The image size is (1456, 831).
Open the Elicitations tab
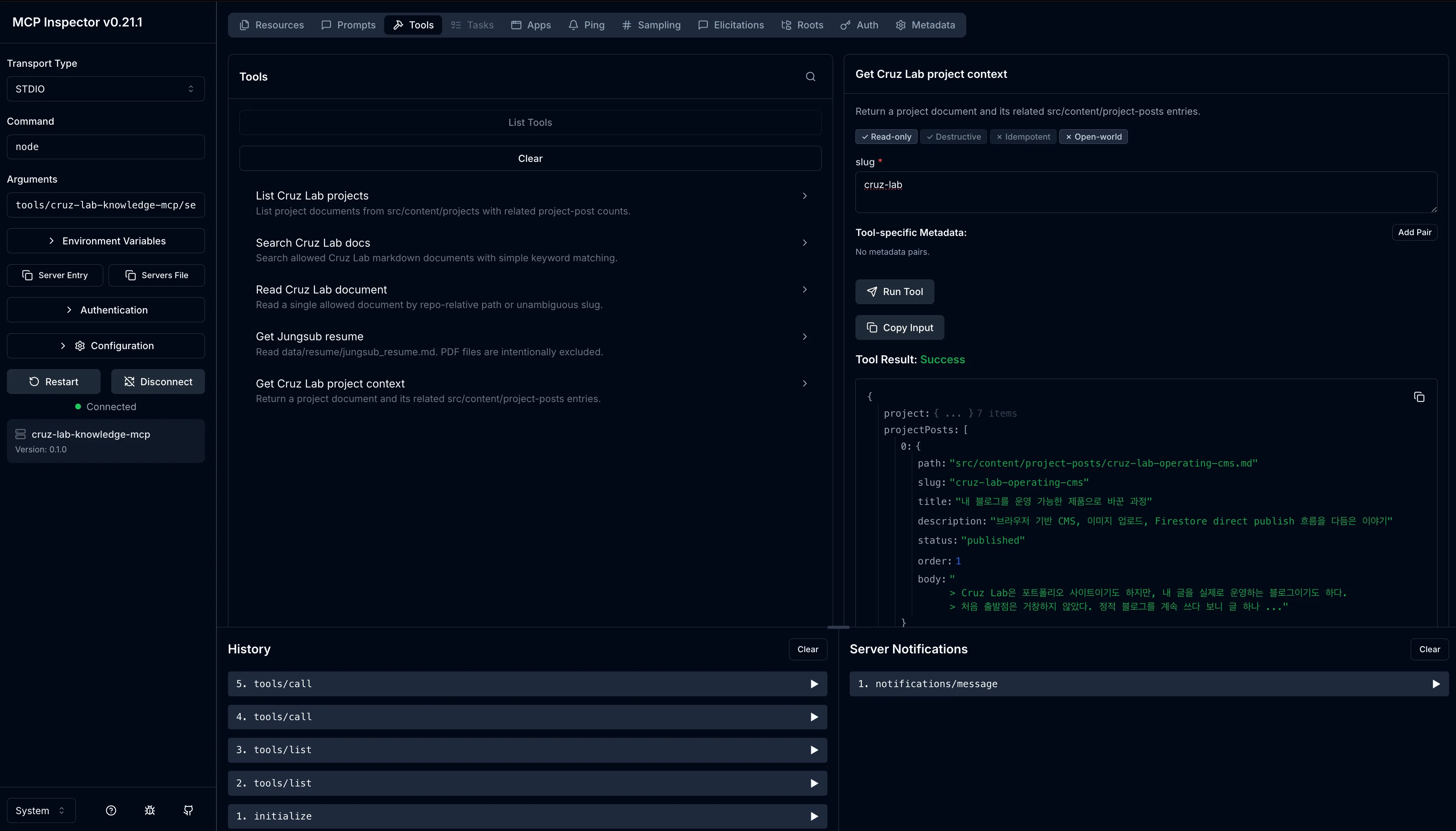(731, 25)
